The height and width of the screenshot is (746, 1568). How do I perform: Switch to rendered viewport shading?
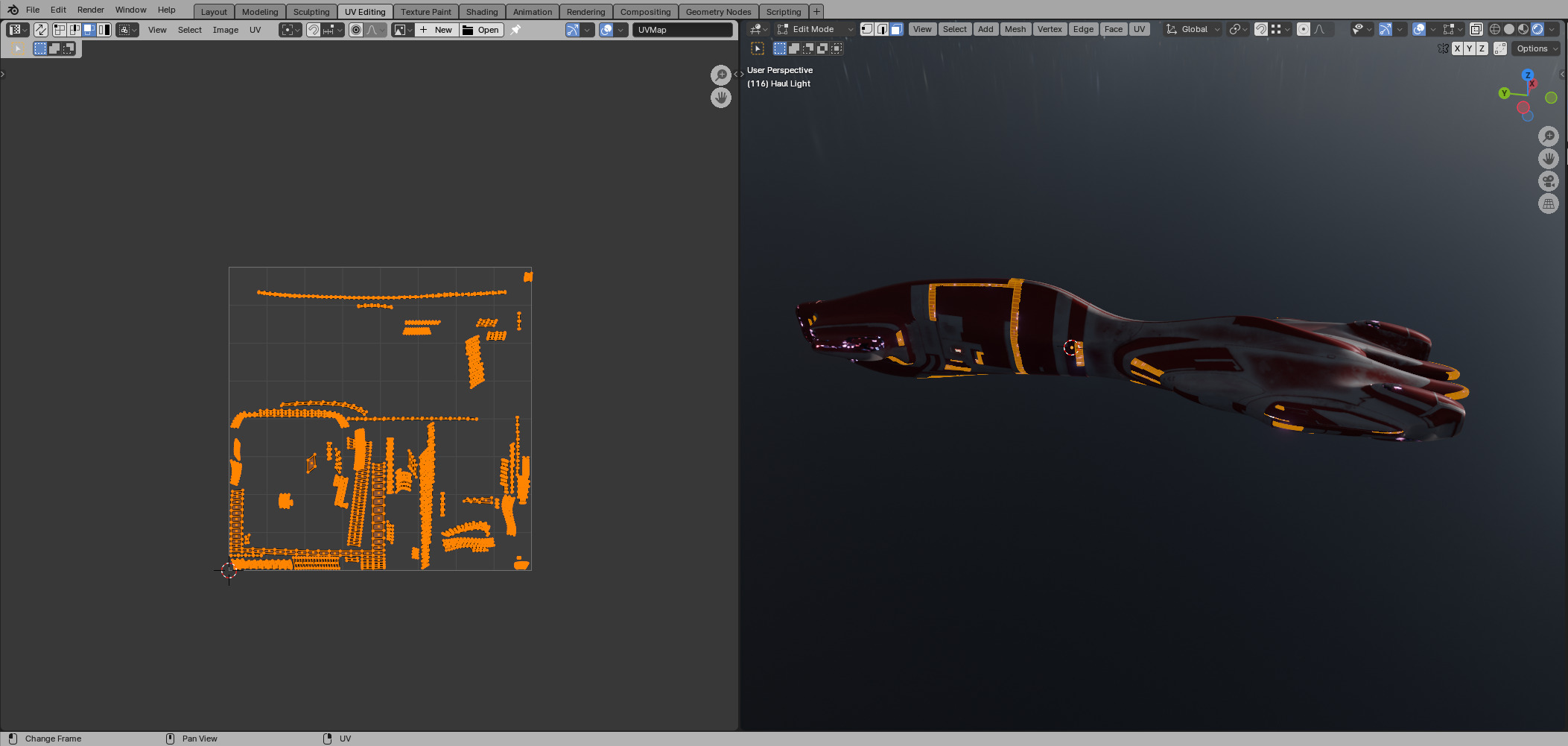pyautogui.click(x=1537, y=29)
